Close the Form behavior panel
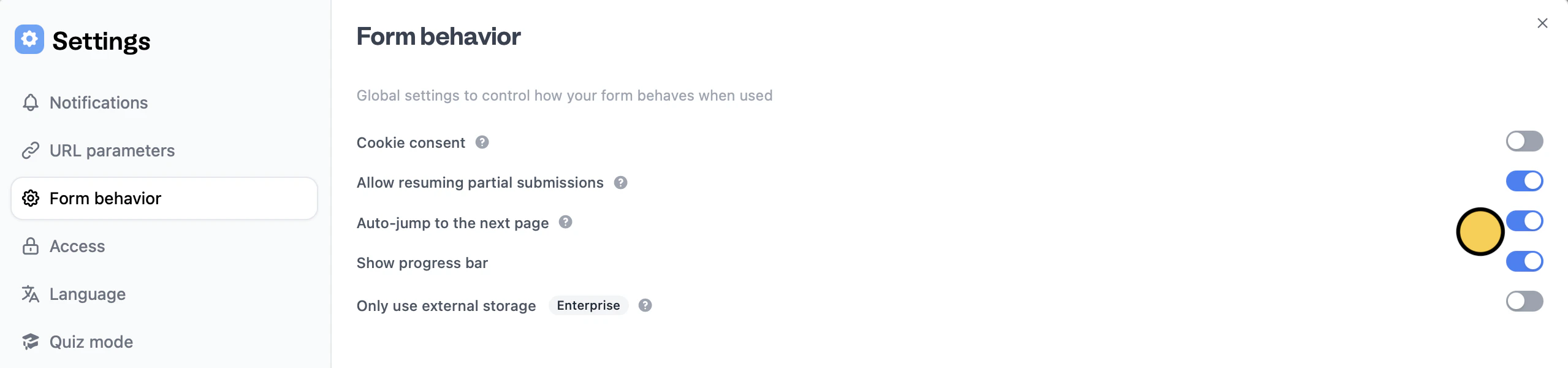 coord(1543,23)
